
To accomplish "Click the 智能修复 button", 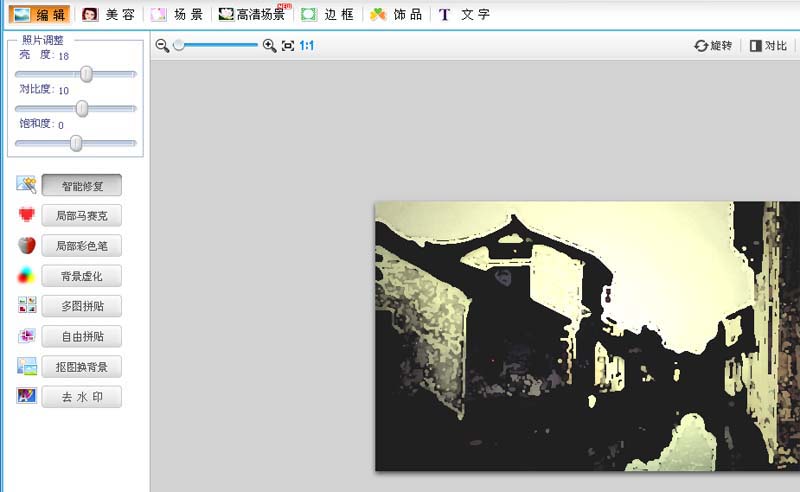I will [82, 185].
